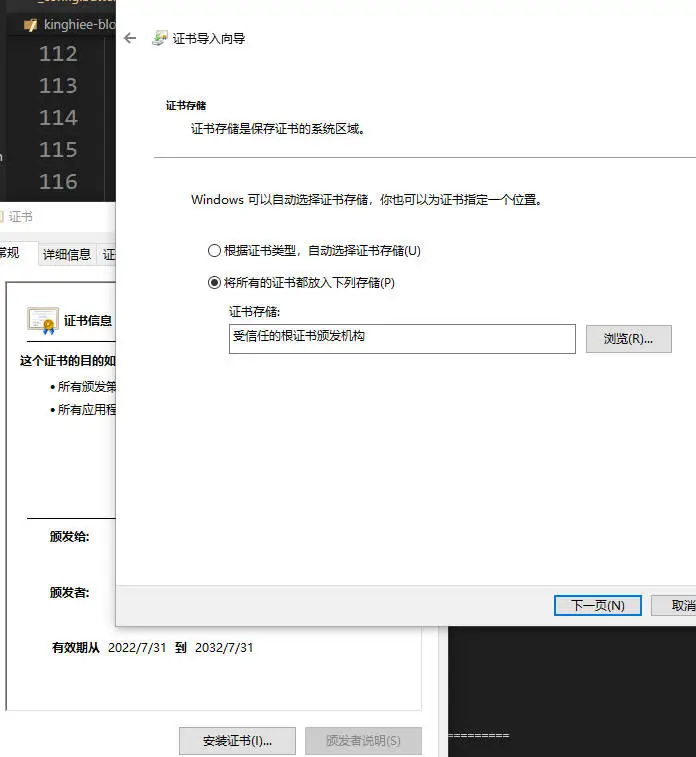Click the greyed-out 颁发者说明(S) button
Image resolution: width=696 pixels, height=757 pixels.
pos(363,741)
